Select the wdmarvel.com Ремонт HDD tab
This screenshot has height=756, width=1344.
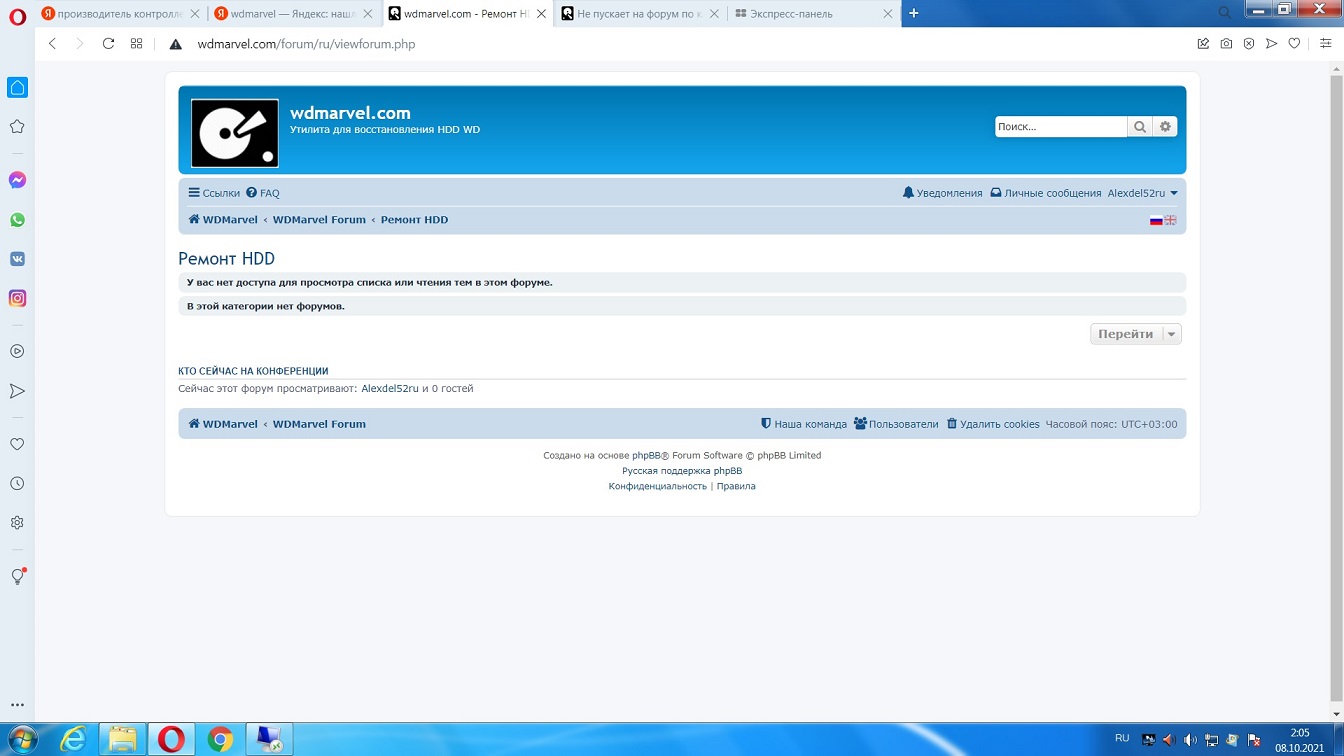[467, 14]
